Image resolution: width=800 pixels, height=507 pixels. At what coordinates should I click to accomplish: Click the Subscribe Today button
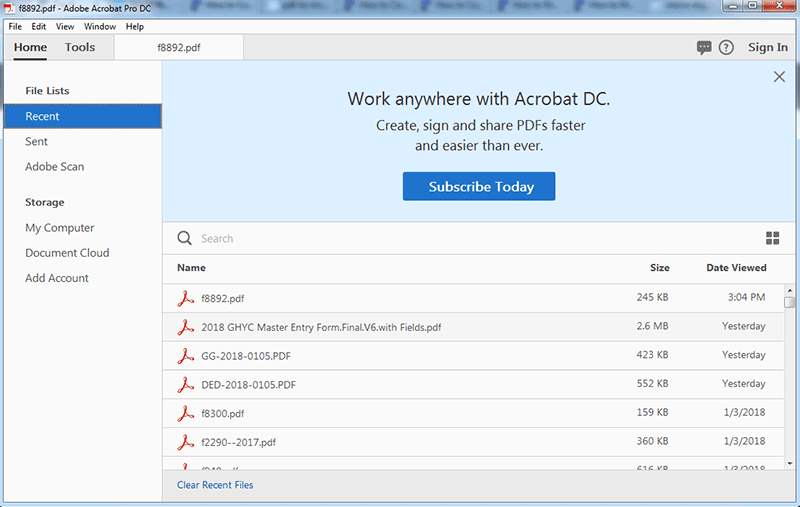(x=479, y=186)
